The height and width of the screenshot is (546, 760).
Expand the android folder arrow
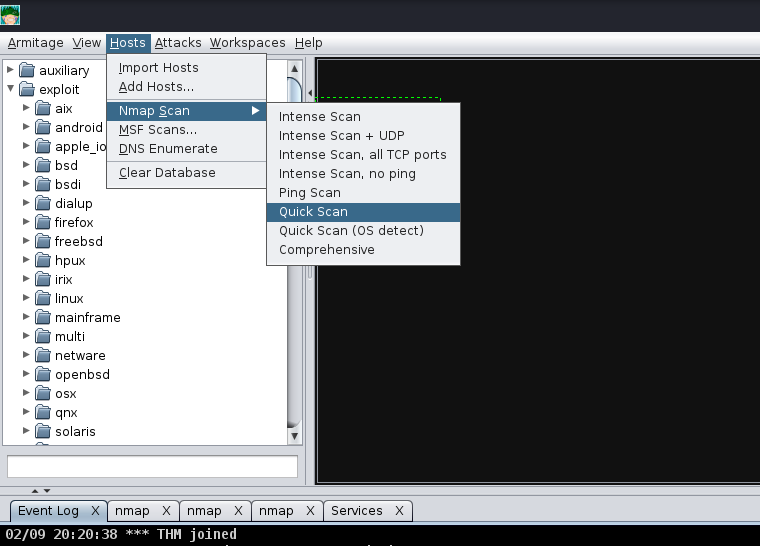pos(26,127)
